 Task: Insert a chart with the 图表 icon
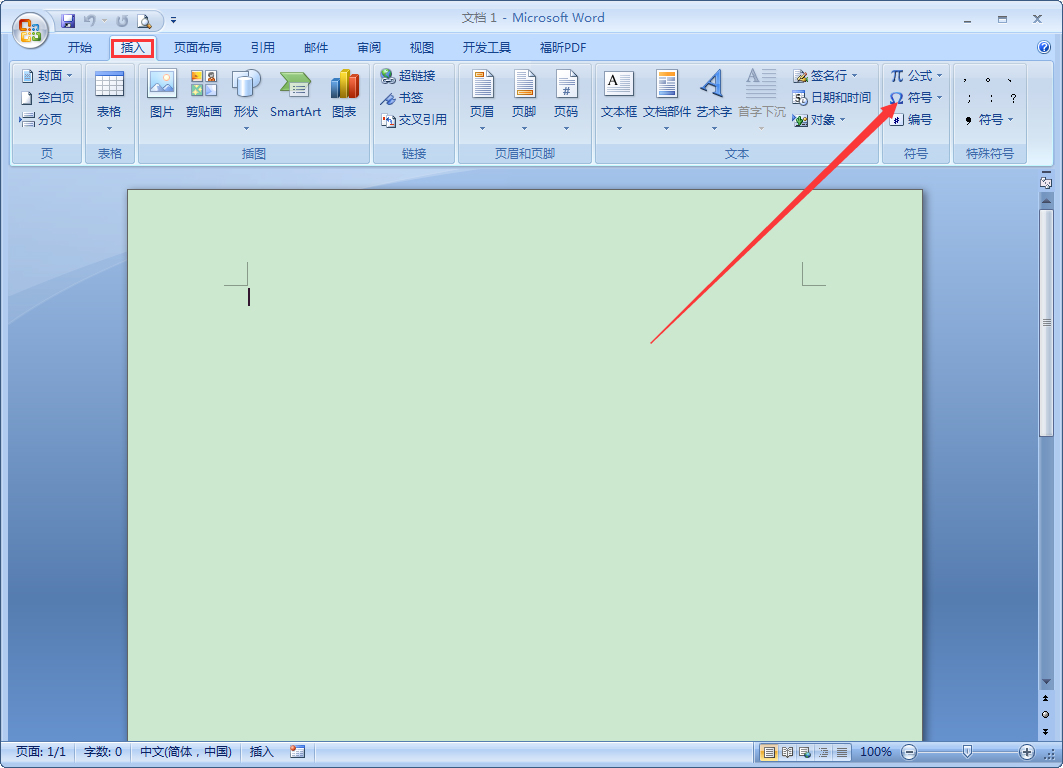click(344, 95)
